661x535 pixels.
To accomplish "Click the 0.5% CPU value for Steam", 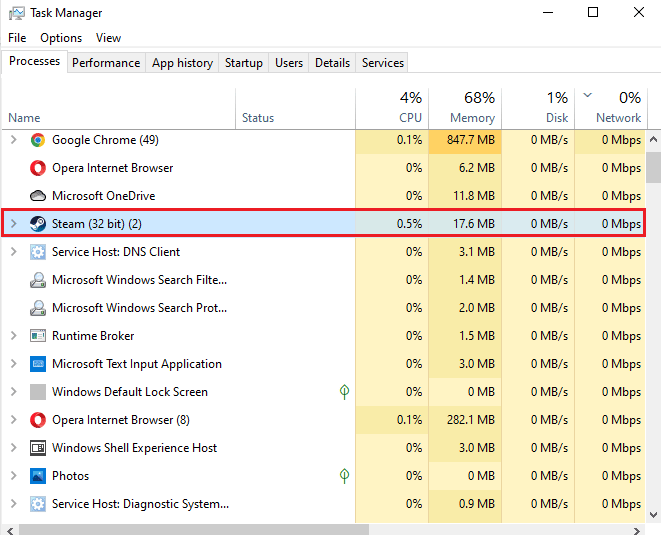I will click(409, 223).
